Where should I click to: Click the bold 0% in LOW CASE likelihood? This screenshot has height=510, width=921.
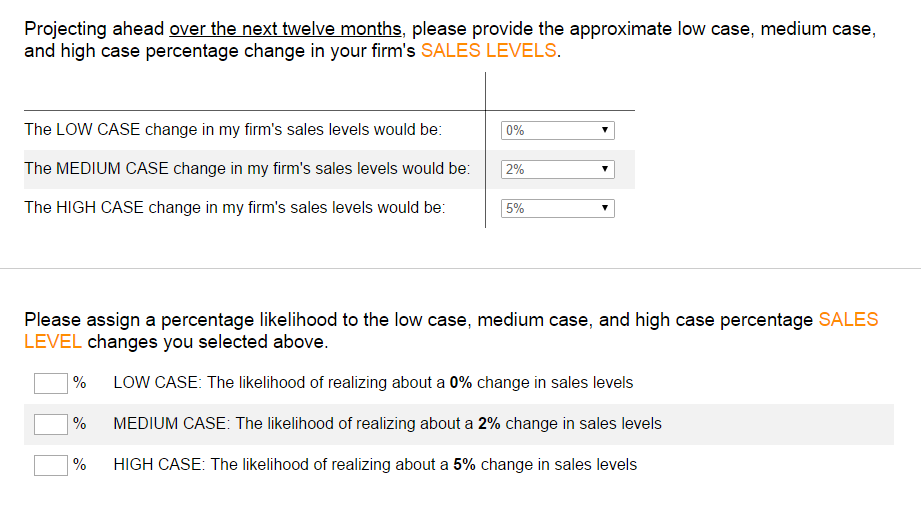tap(461, 382)
